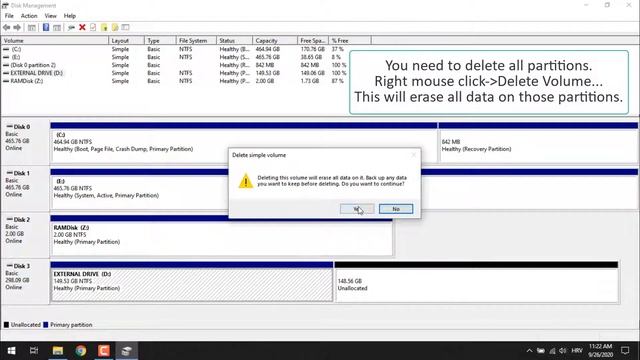Sort by the Volume column header
Viewport: 640px width, 360px height.
pyautogui.click(x=55, y=41)
